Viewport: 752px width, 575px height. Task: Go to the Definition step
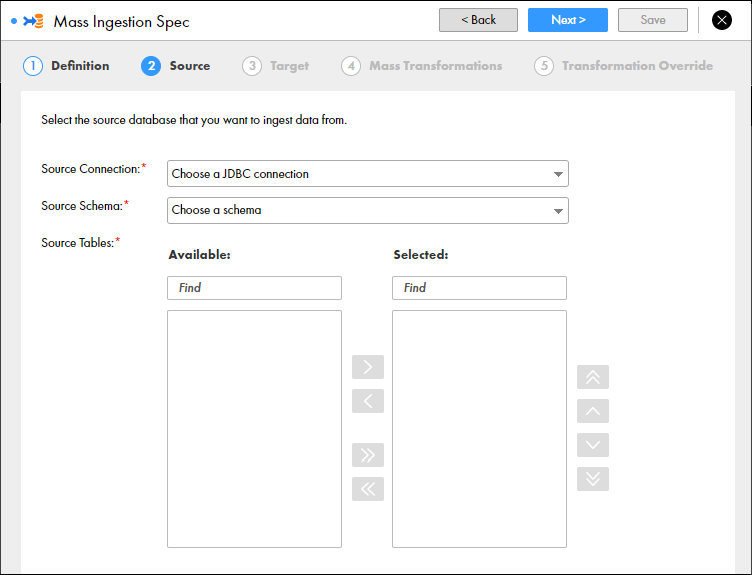coord(66,66)
